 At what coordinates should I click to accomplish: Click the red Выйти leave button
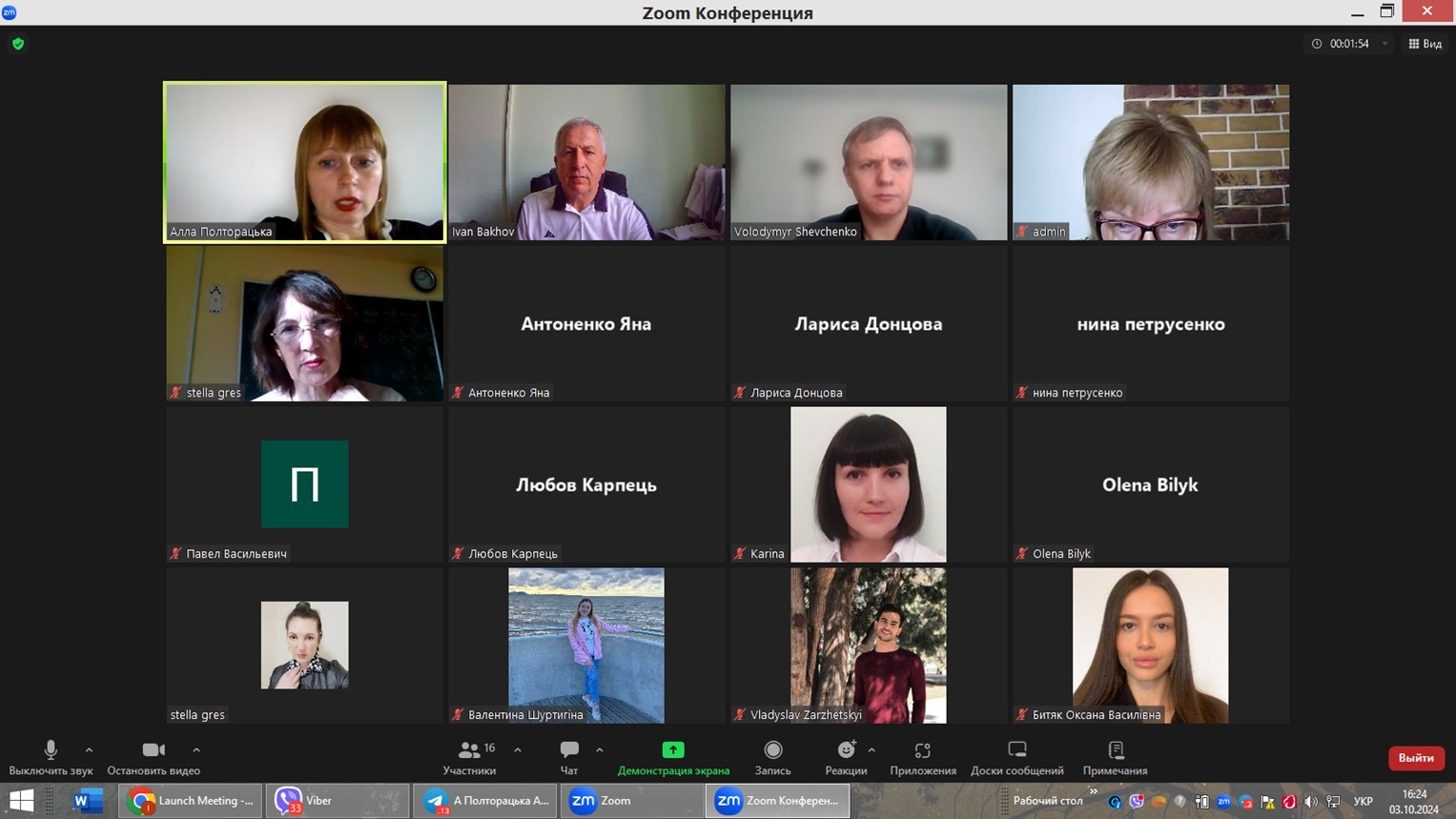pyautogui.click(x=1416, y=758)
